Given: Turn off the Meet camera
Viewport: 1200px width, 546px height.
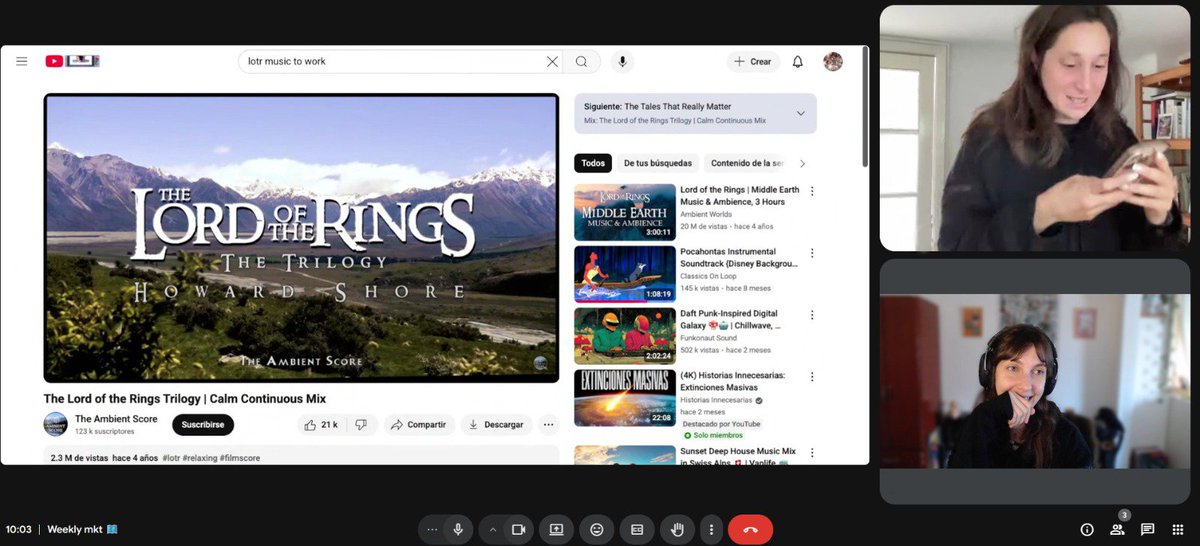Looking at the screenshot, I should (519, 529).
